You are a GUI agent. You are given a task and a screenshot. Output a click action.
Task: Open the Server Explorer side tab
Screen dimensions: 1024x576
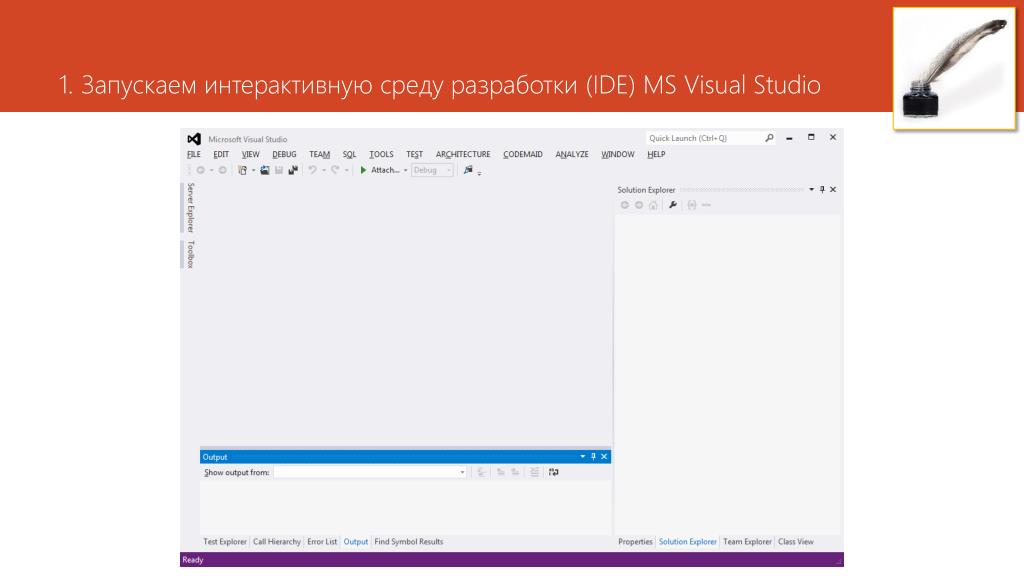pos(190,208)
